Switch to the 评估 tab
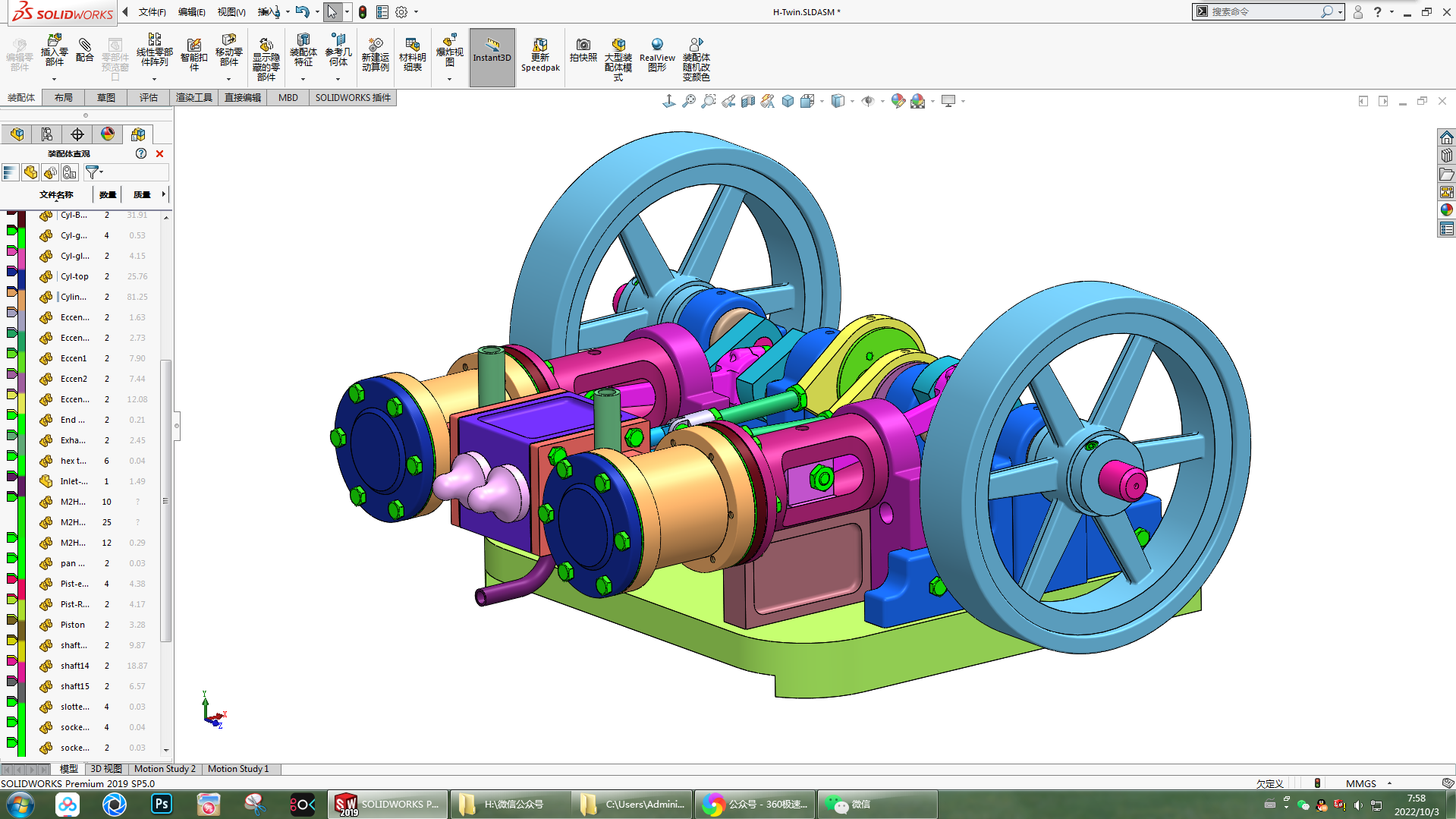1456x819 pixels. coord(149,98)
